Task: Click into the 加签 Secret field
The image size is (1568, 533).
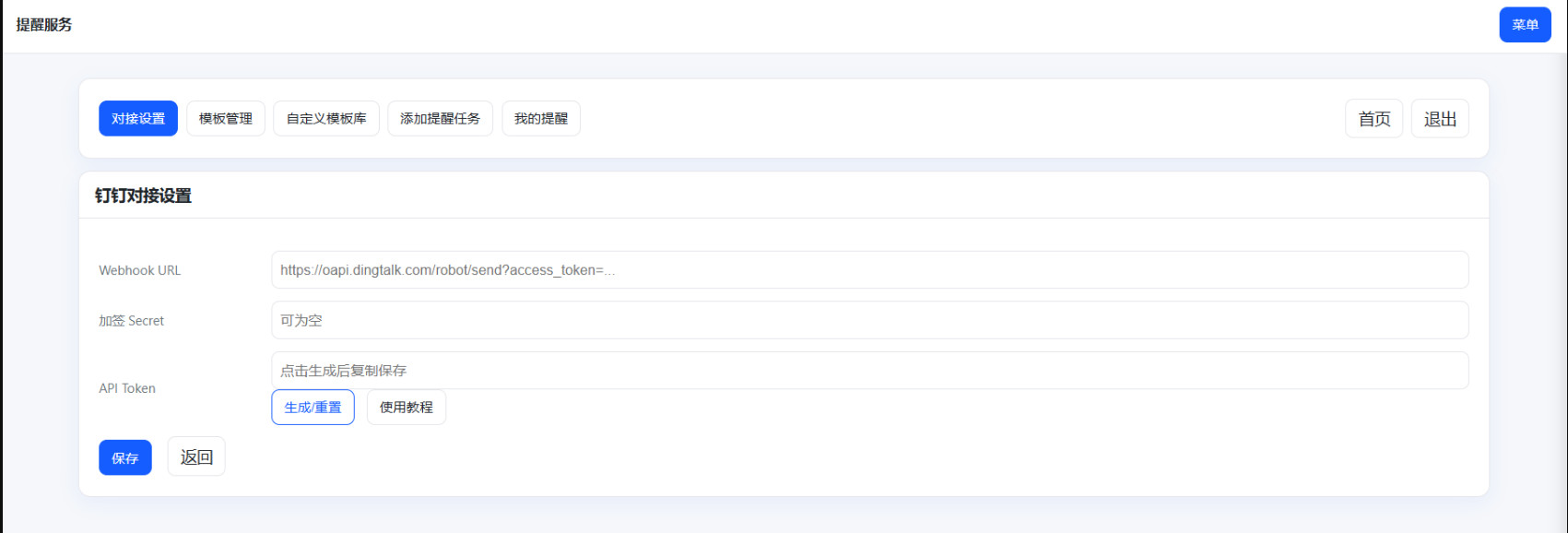Action: point(869,320)
